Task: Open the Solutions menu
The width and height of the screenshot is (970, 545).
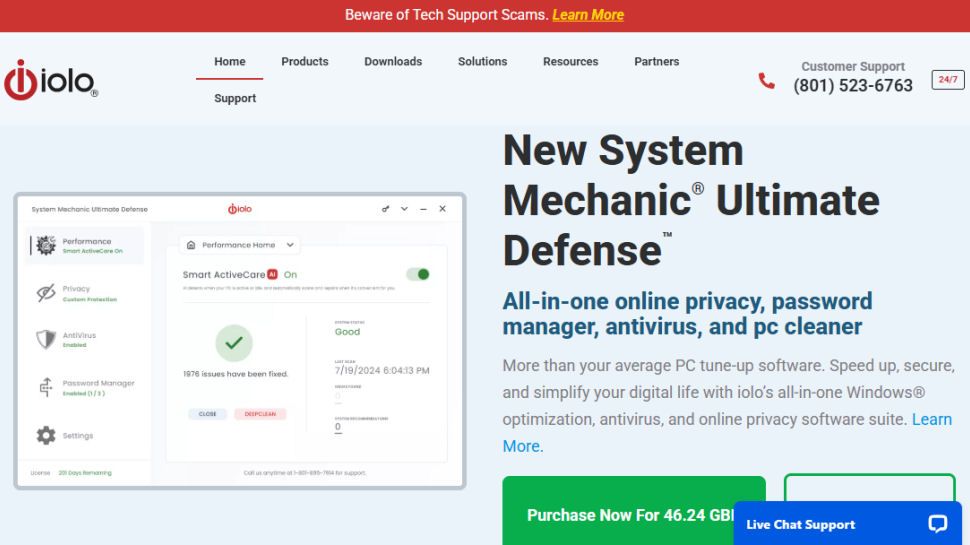Action: (483, 61)
